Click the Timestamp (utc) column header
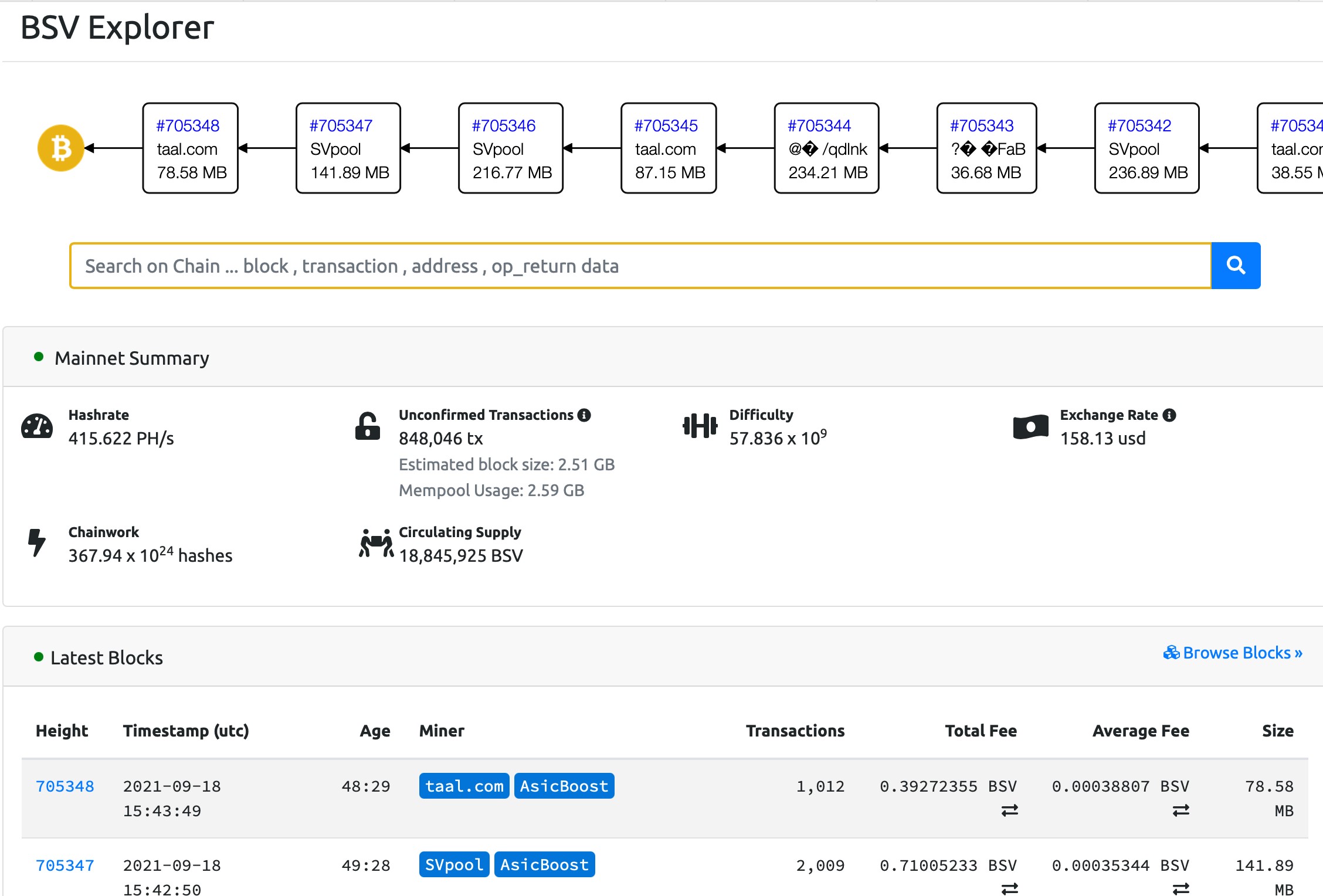The width and height of the screenshot is (1323, 896). click(186, 731)
